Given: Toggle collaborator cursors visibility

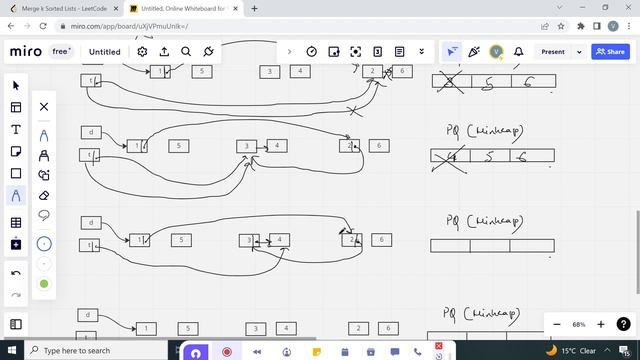Looking at the screenshot, I should pyautogui.click(x=452, y=52).
